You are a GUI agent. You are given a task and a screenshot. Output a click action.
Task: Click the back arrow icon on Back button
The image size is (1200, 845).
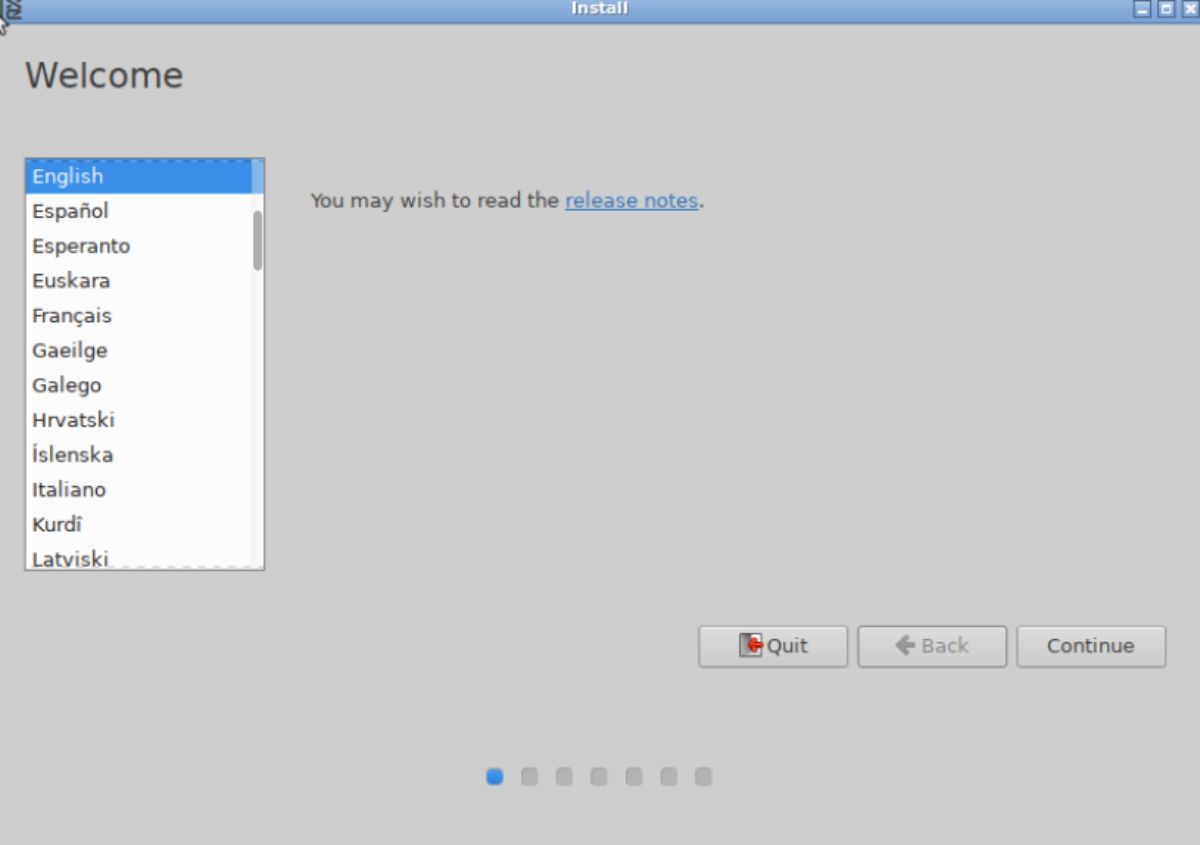pos(904,646)
